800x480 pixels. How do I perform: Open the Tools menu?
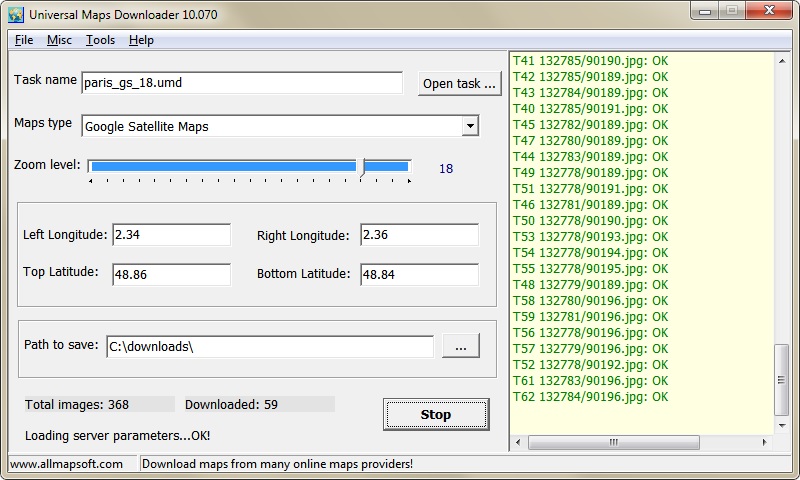coord(100,40)
